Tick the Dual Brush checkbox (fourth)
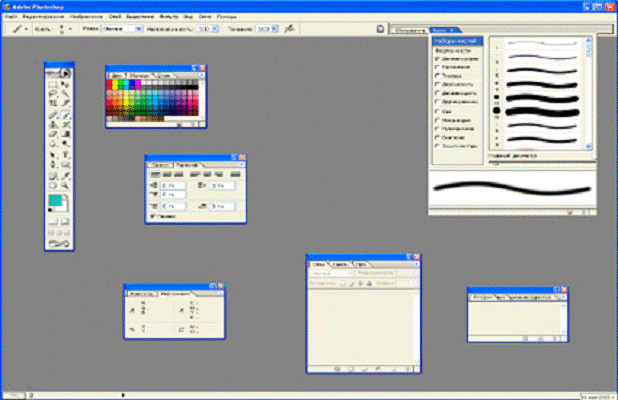 coord(437,84)
